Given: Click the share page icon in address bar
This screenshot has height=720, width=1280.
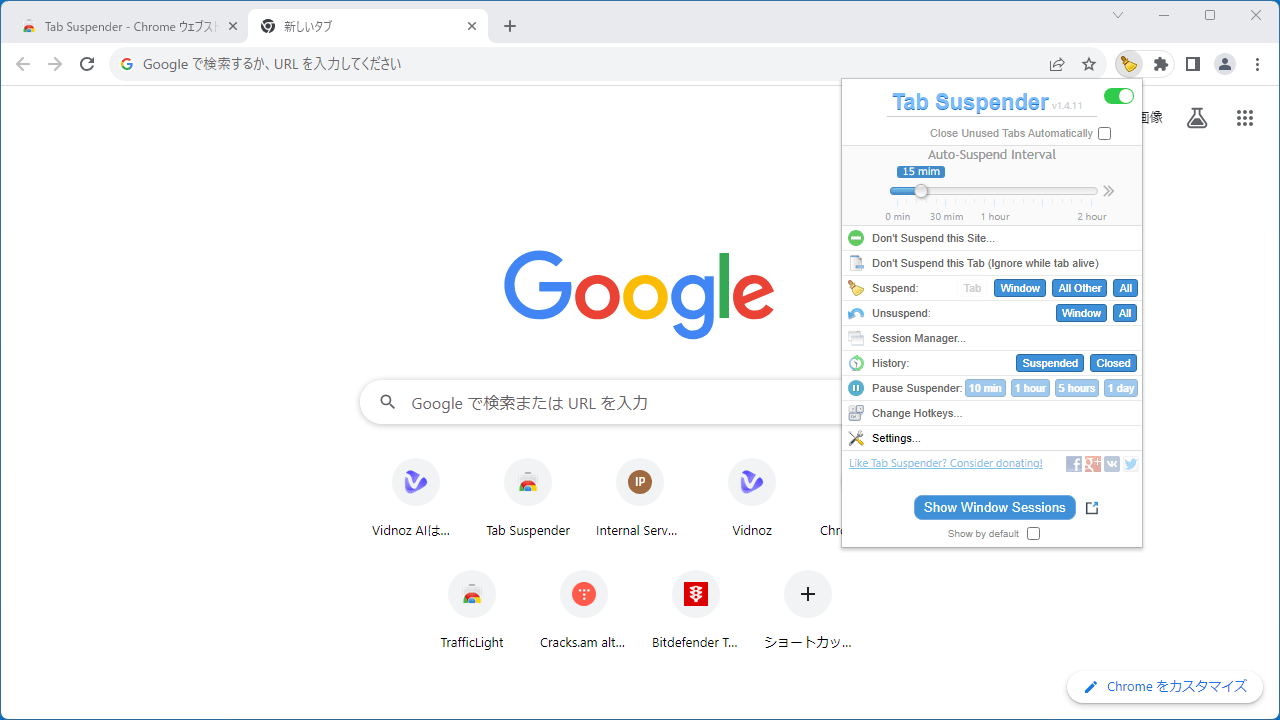Looking at the screenshot, I should pos(1057,64).
